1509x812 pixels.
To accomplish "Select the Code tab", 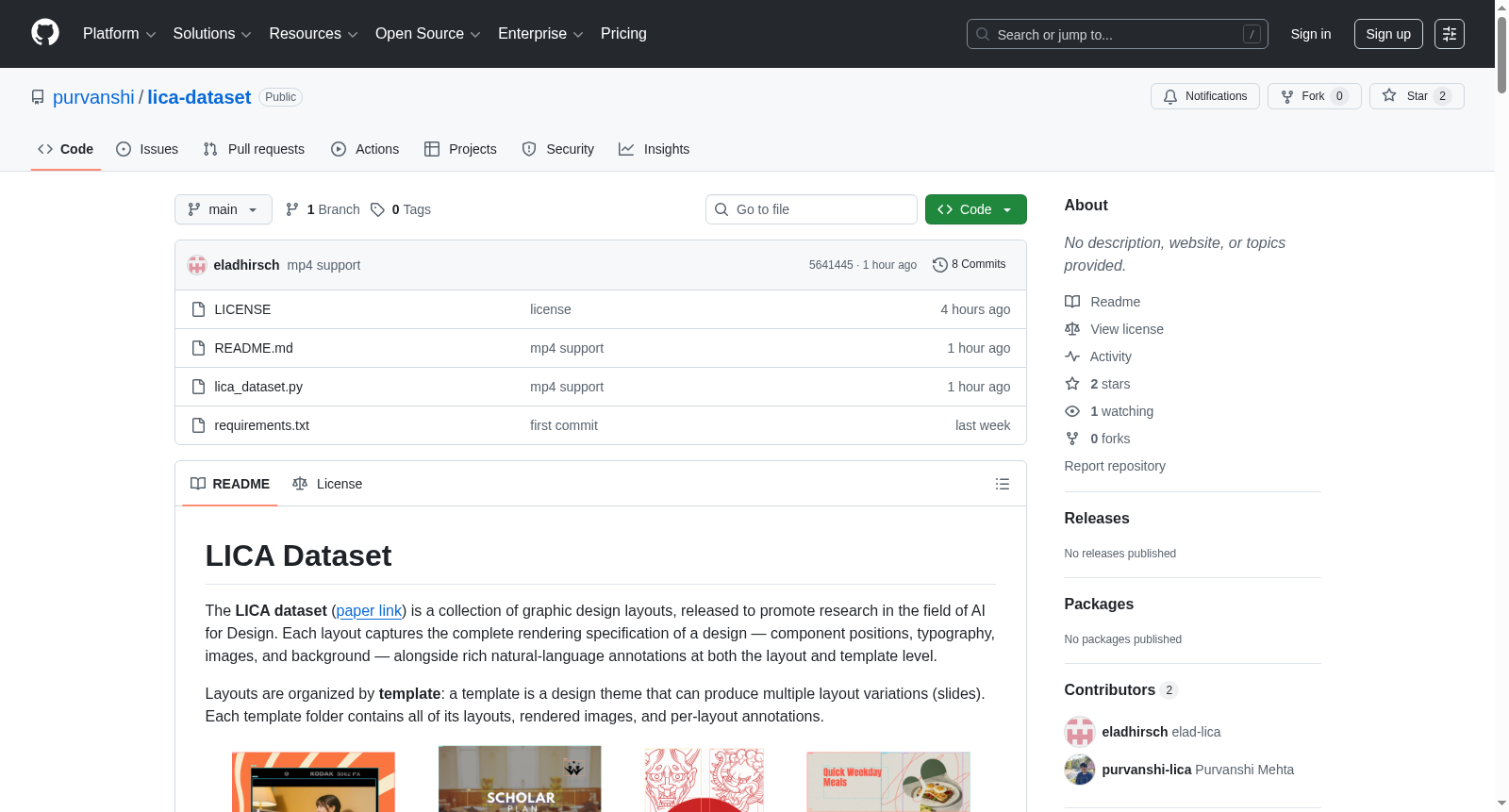I will pos(66,149).
